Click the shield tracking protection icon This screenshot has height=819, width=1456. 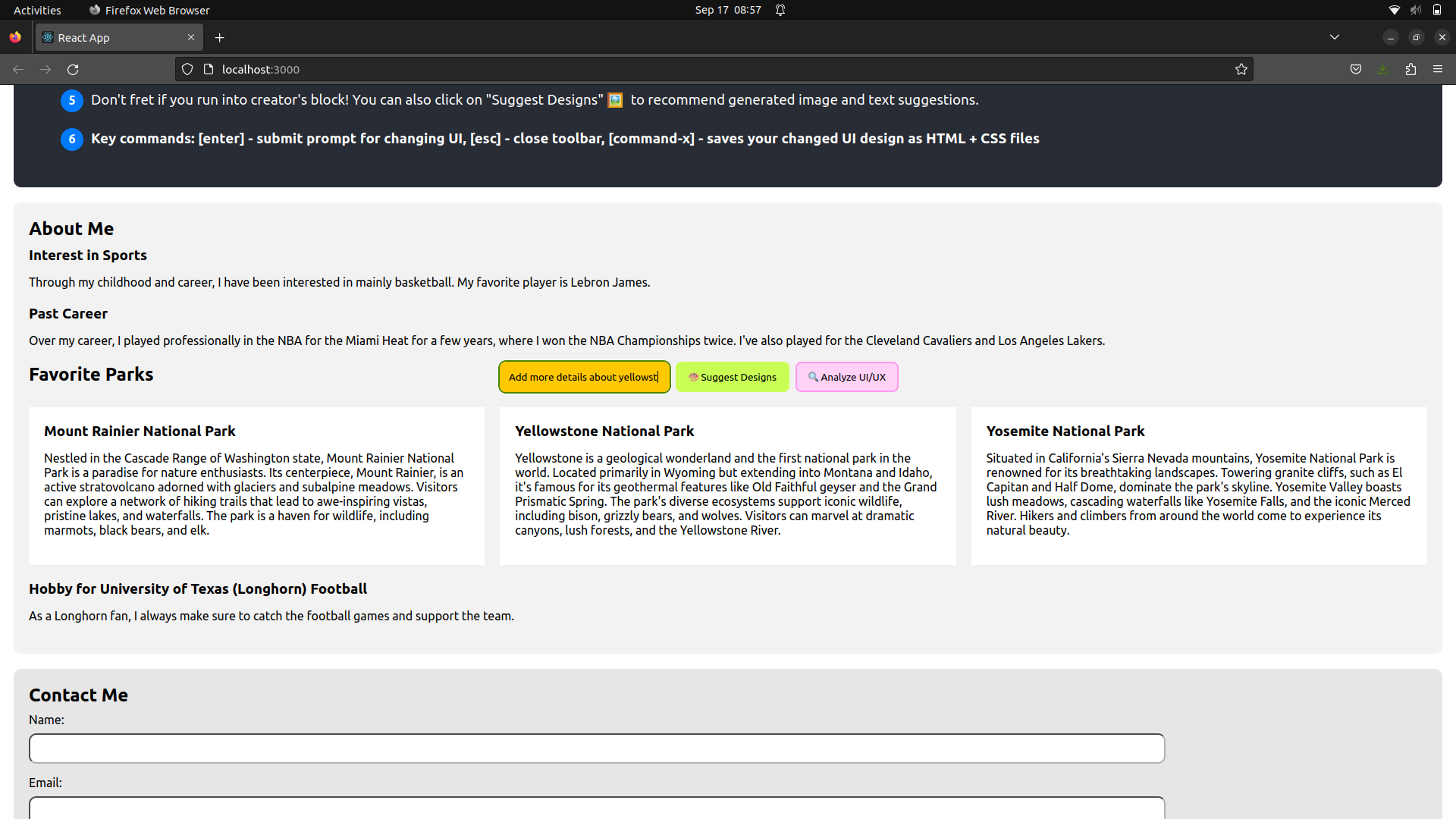point(187,69)
